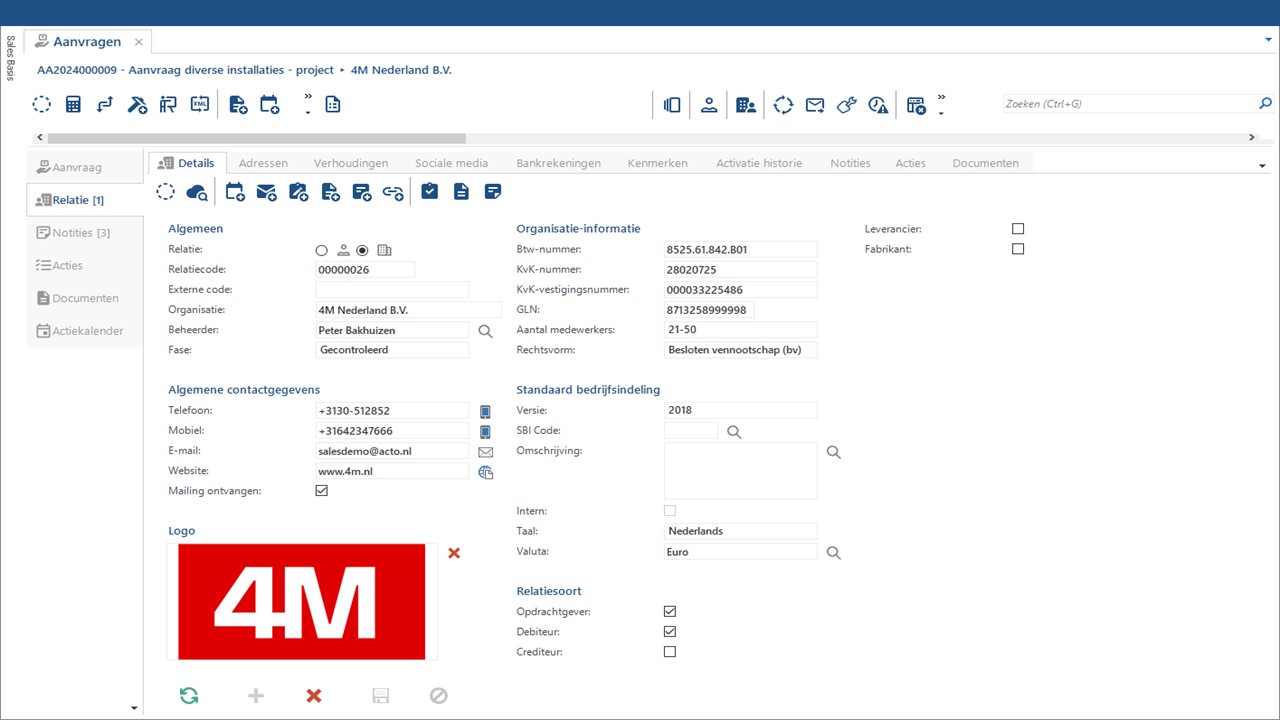The width and height of the screenshot is (1280, 720).
Task: Open the Verhoudingen tab
Action: pyautogui.click(x=351, y=163)
